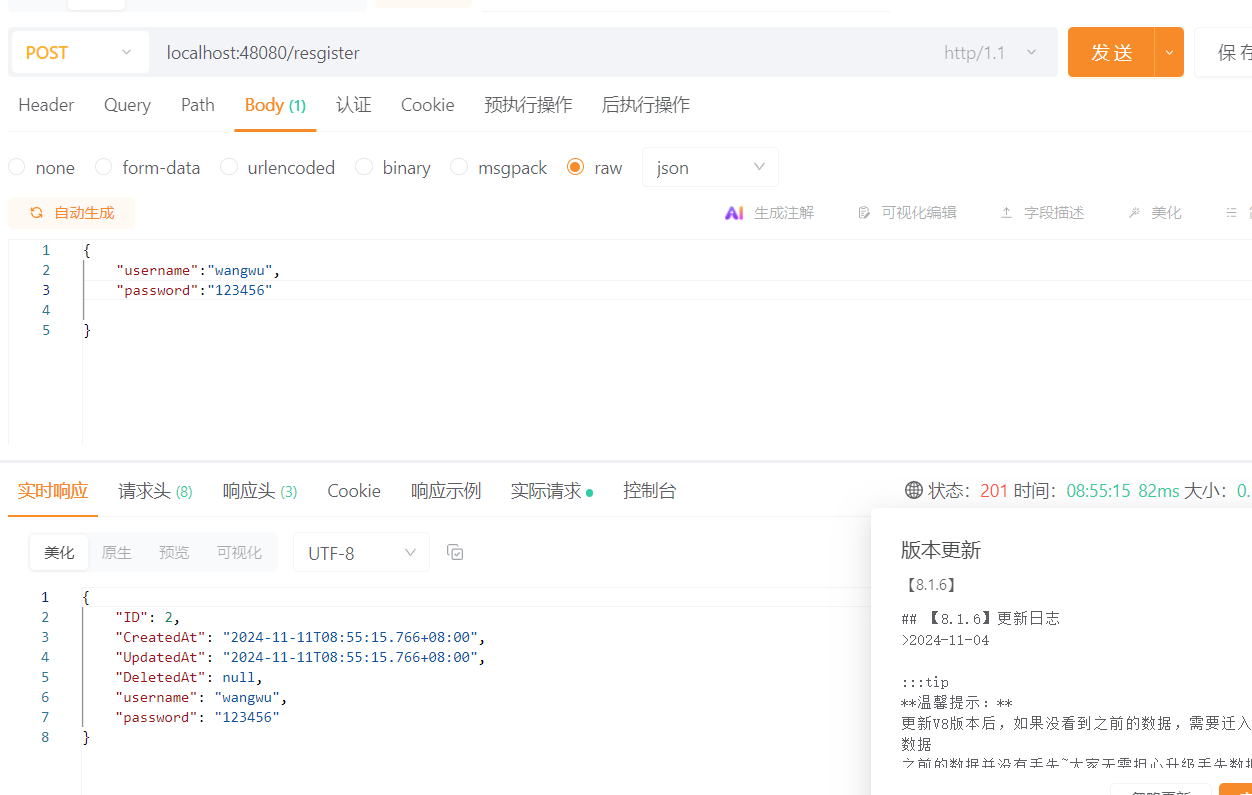Open the UTF-8 encoding dropdown

(361, 553)
